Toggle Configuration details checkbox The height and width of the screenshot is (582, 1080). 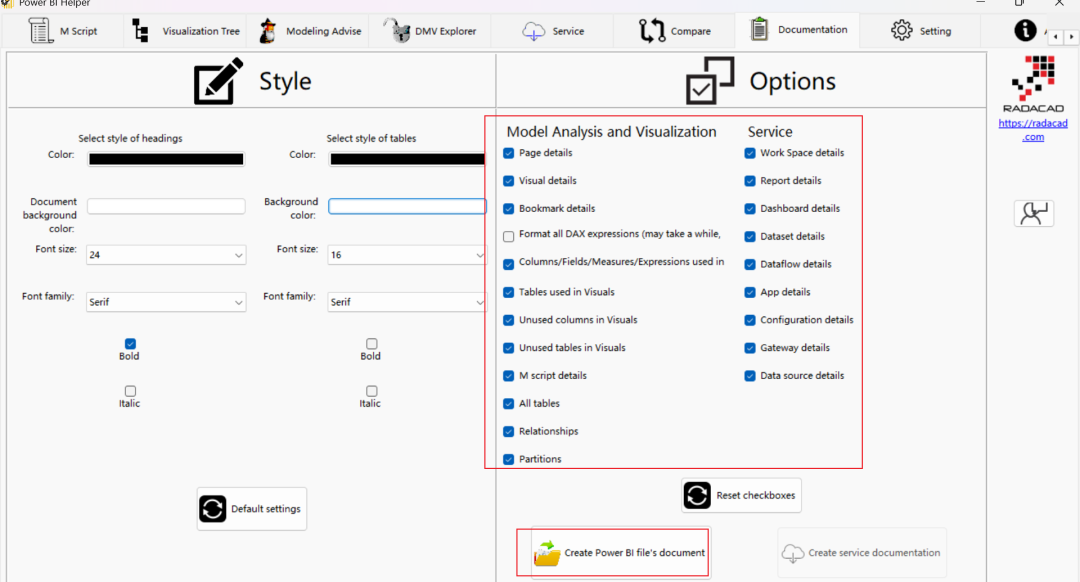[x=750, y=320]
